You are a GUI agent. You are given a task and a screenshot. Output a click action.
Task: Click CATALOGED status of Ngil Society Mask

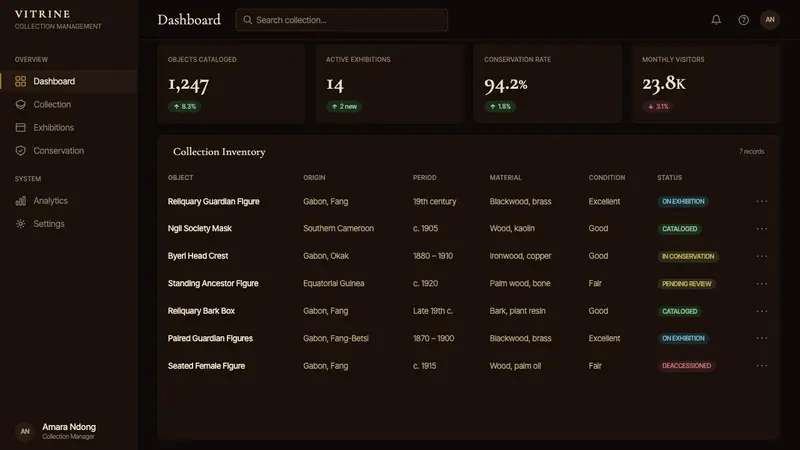[680, 229]
